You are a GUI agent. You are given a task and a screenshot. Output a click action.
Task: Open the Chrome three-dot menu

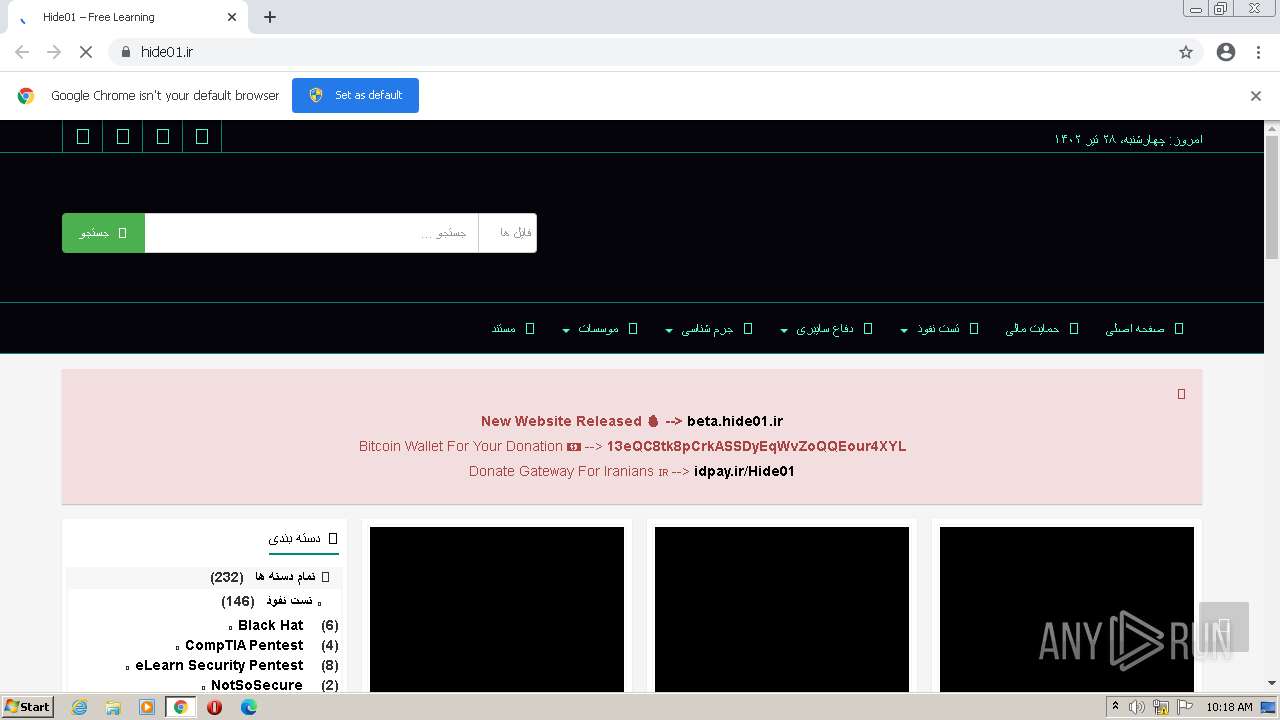[x=1258, y=52]
